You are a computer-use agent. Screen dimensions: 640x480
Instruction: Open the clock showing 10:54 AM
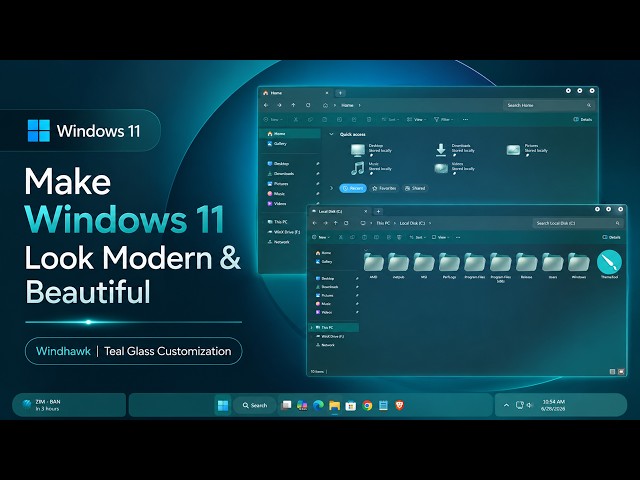(553, 405)
